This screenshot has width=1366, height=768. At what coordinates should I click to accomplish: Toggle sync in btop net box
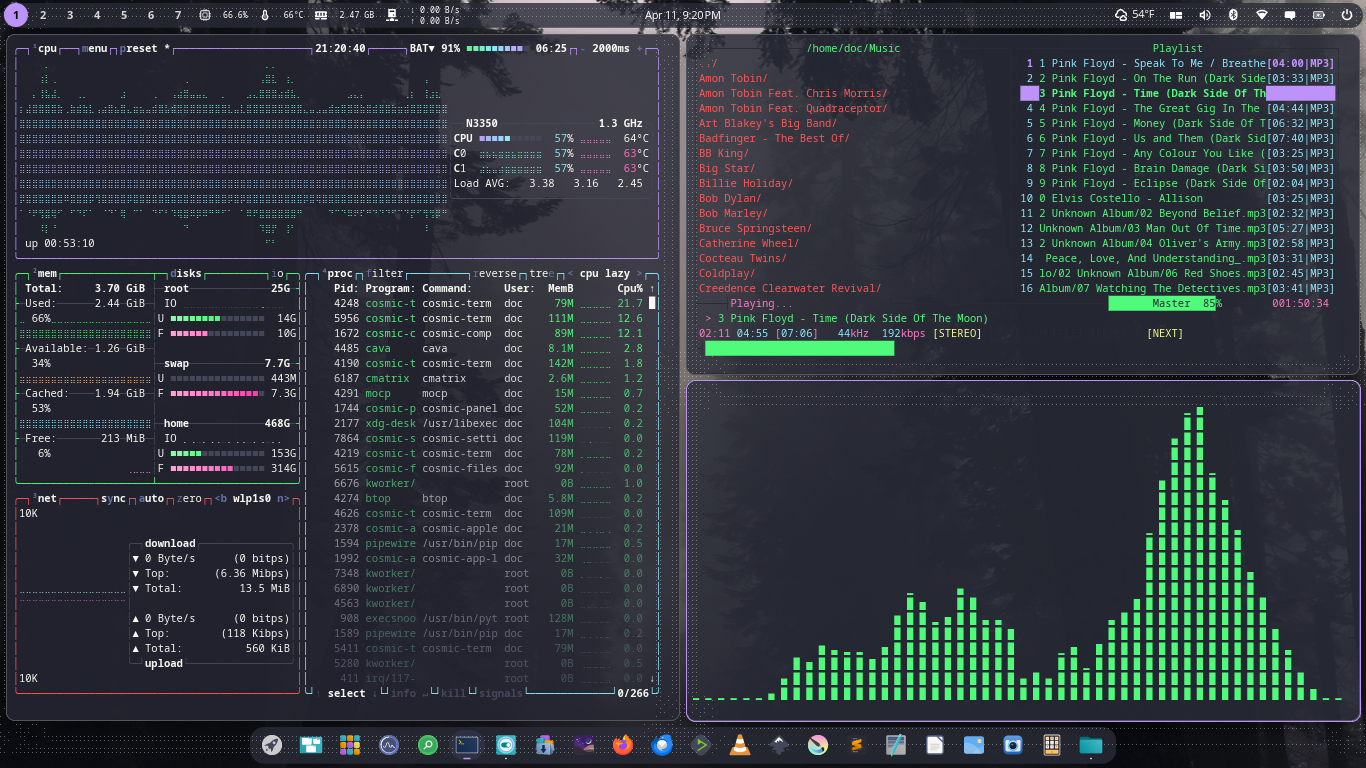tap(113, 498)
